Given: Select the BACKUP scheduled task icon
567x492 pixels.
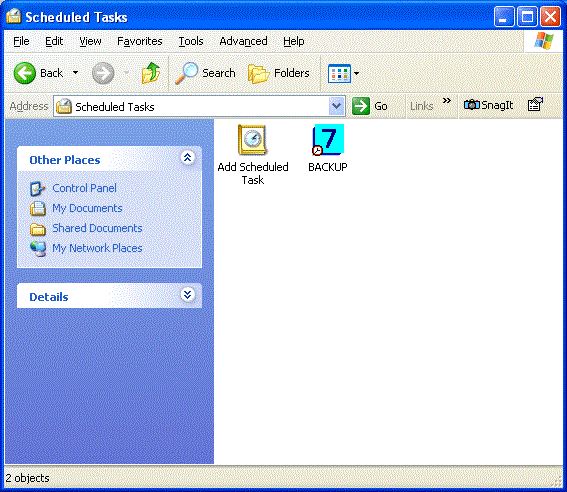Looking at the screenshot, I should (x=328, y=140).
